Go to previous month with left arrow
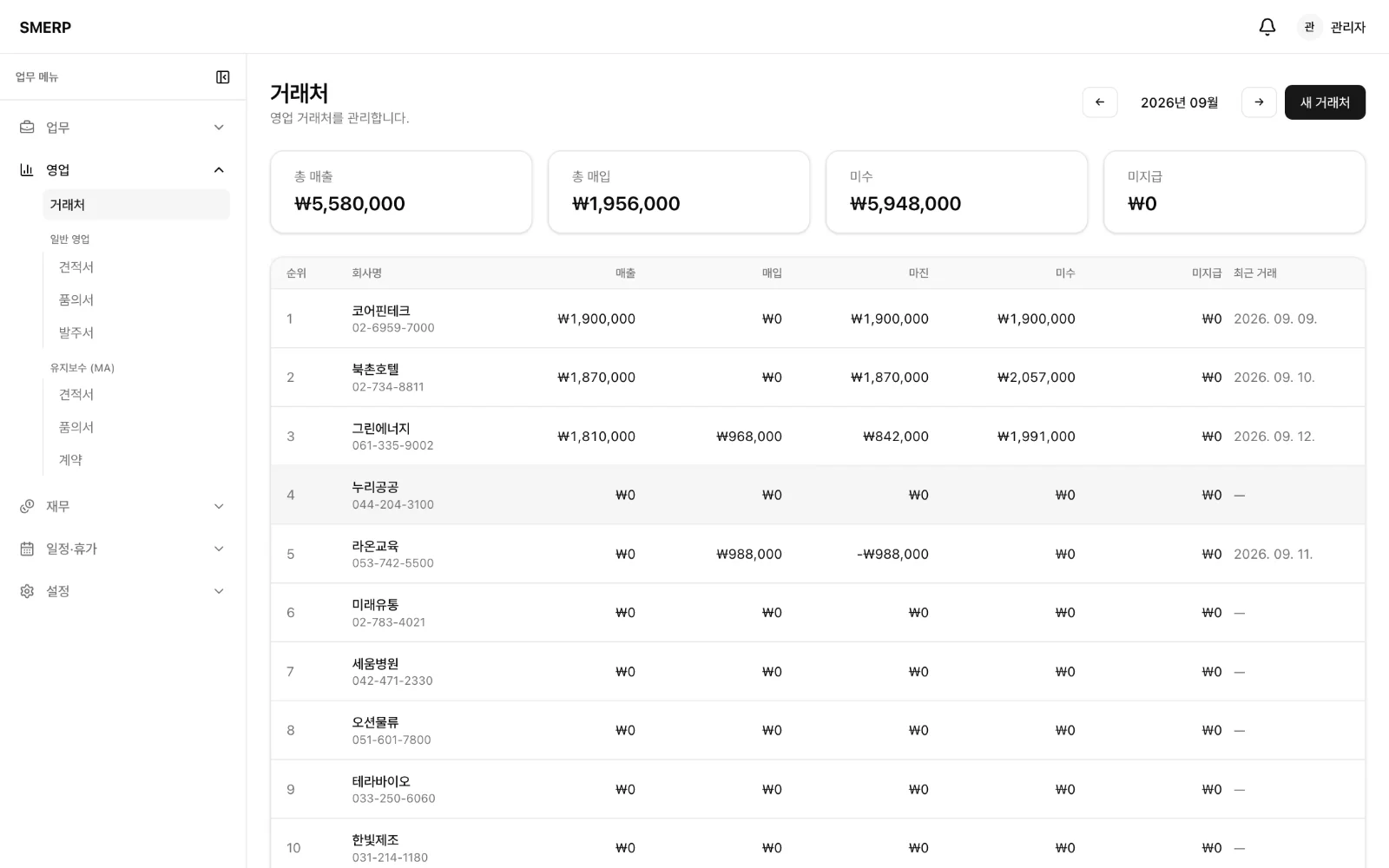The width and height of the screenshot is (1389, 868). pyautogui.click(x=1100, y=102)
